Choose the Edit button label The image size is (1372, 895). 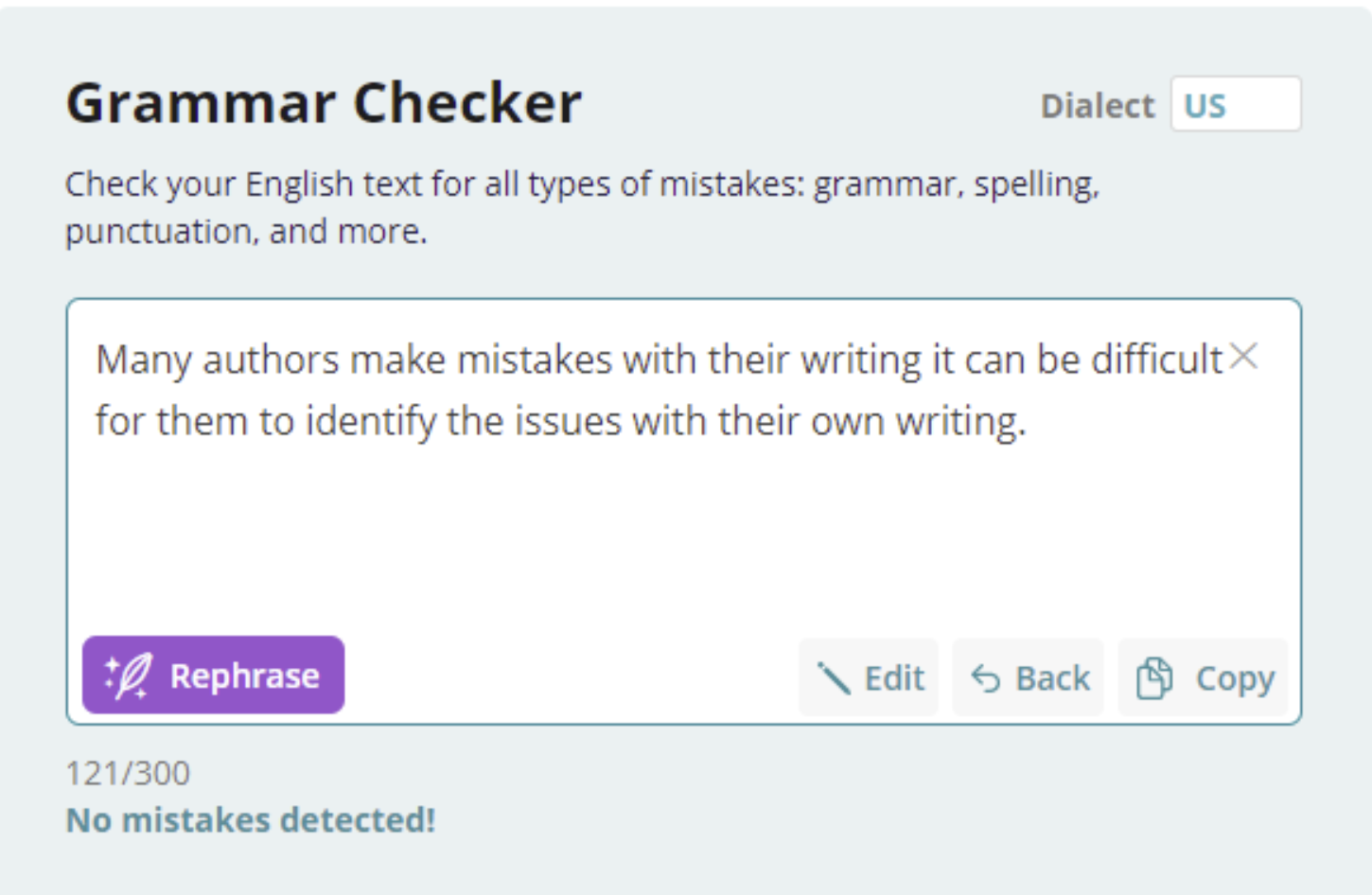(x=894, y=678)
